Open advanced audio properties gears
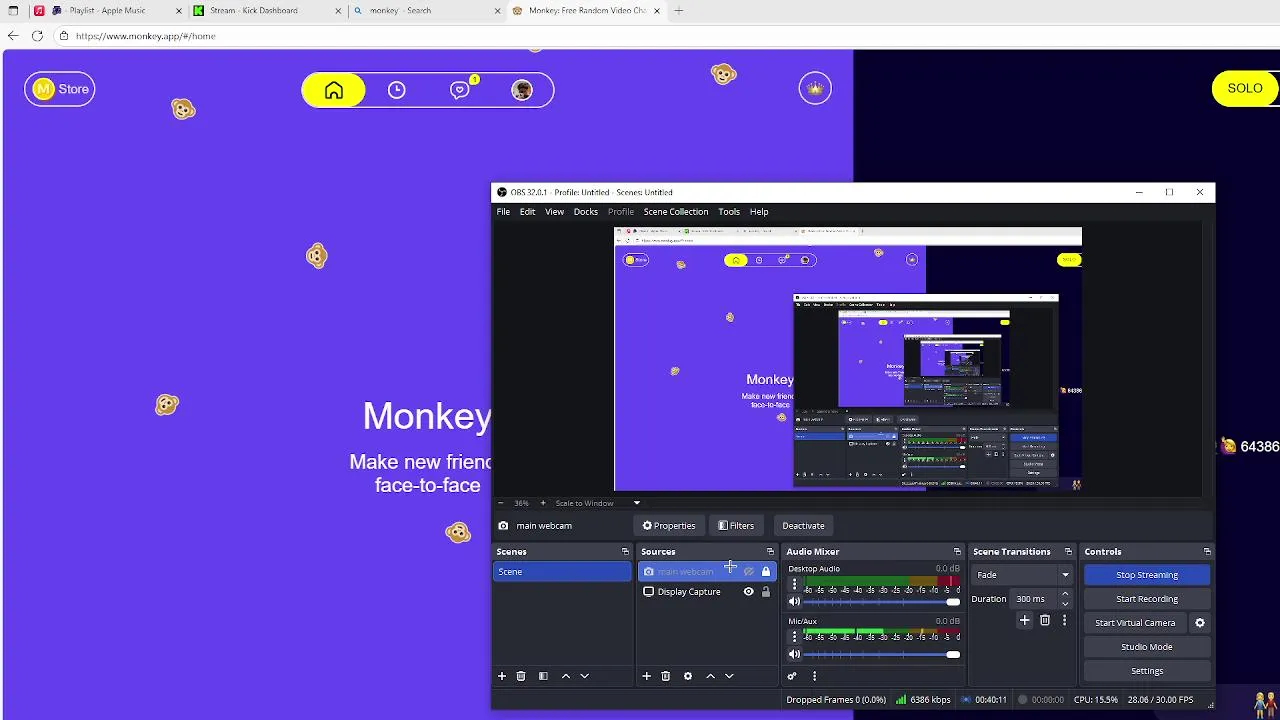1280x720 pixels. point(792,677)
